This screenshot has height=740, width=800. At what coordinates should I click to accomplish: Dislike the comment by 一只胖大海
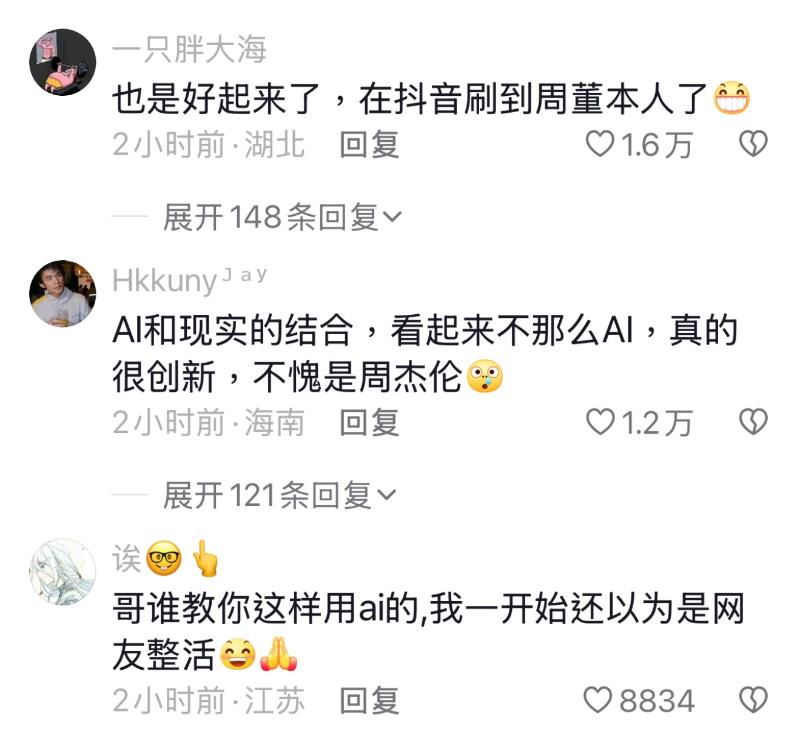(x=753, y=143)
